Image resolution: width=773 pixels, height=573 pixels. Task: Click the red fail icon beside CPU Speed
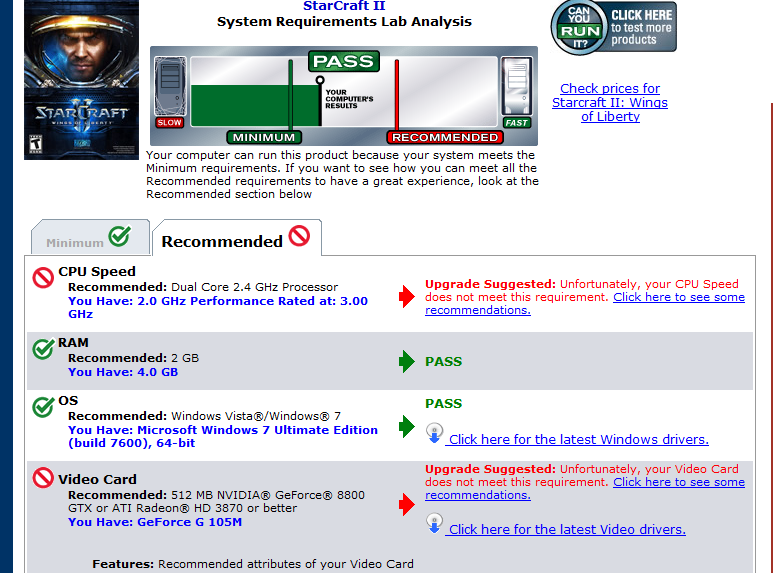pos(43,278)
